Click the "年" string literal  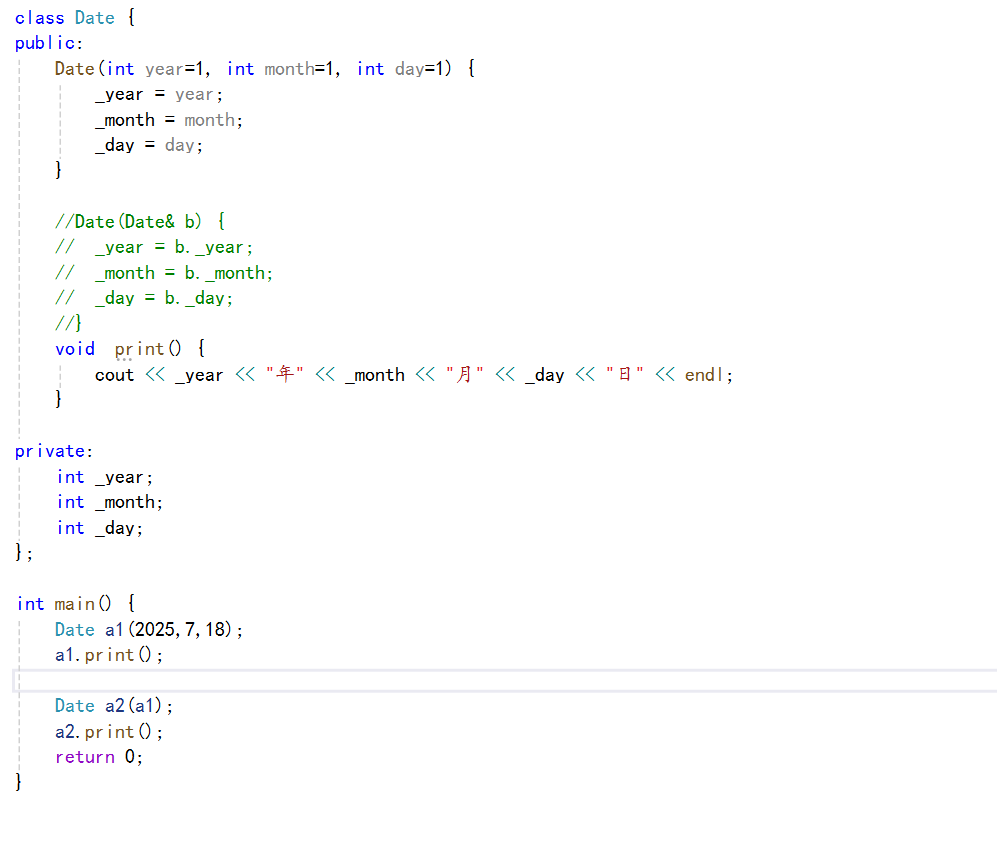pos(285,375)
